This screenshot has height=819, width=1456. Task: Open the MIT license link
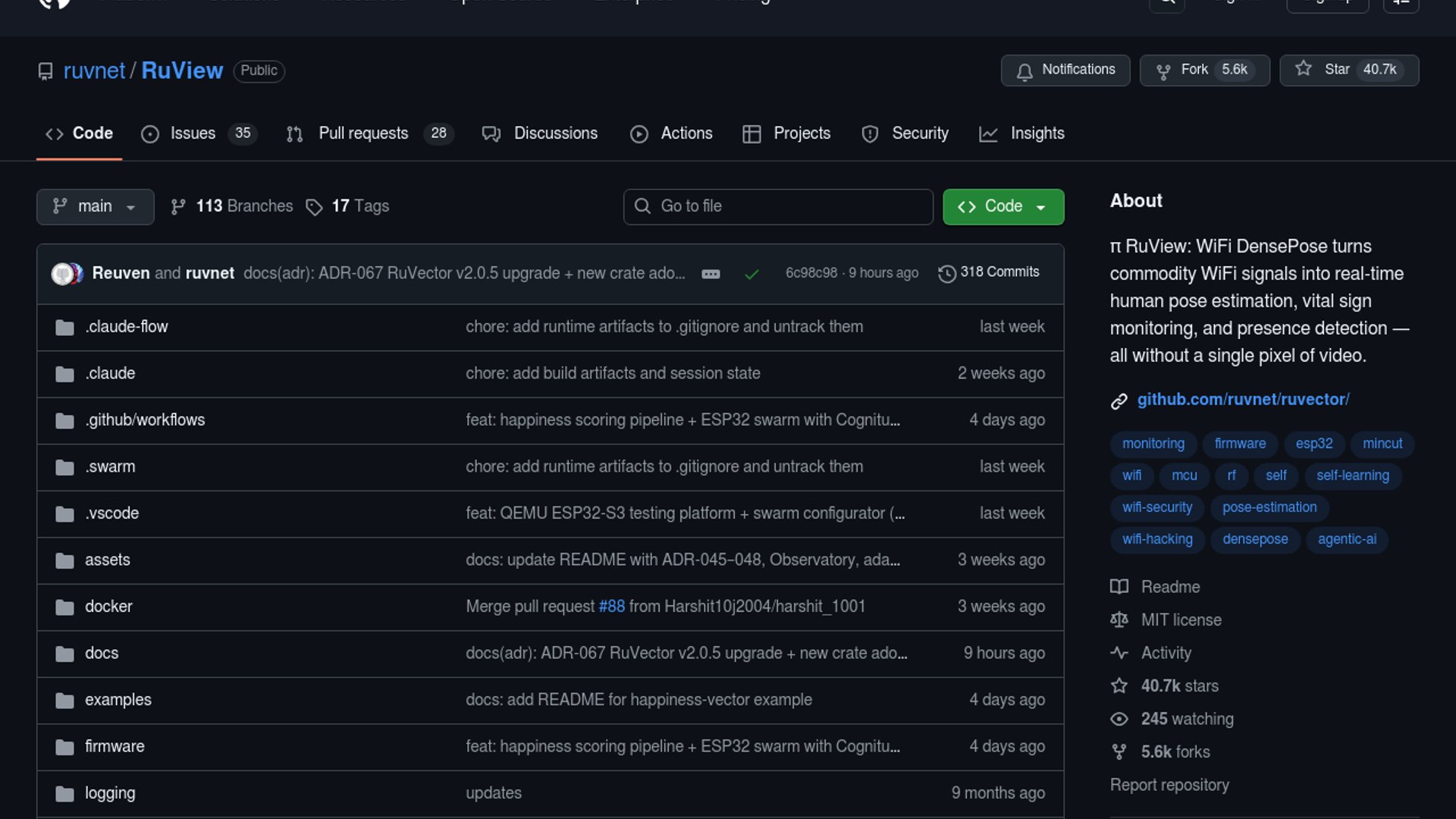(1181, 620)
